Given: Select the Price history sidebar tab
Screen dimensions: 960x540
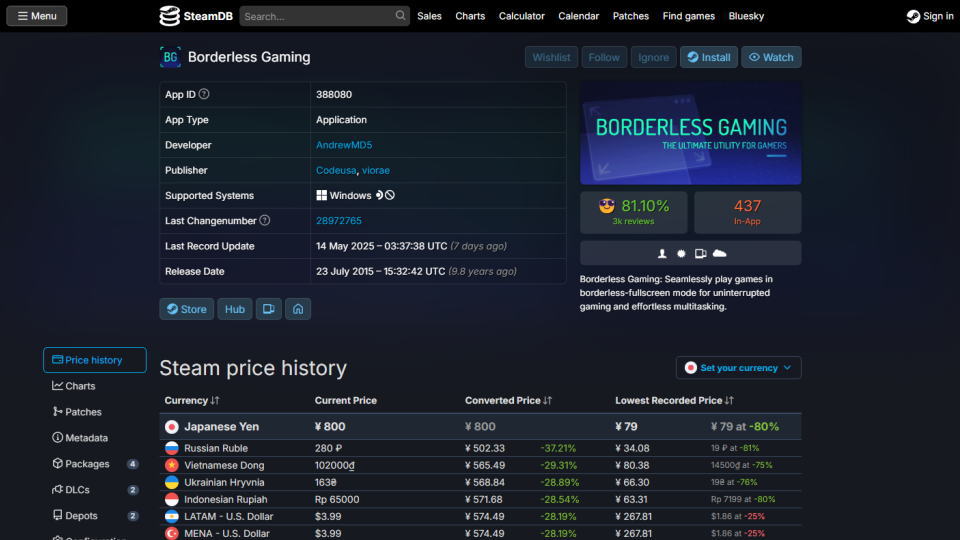Looking at the screenshot, I should 95,360.
